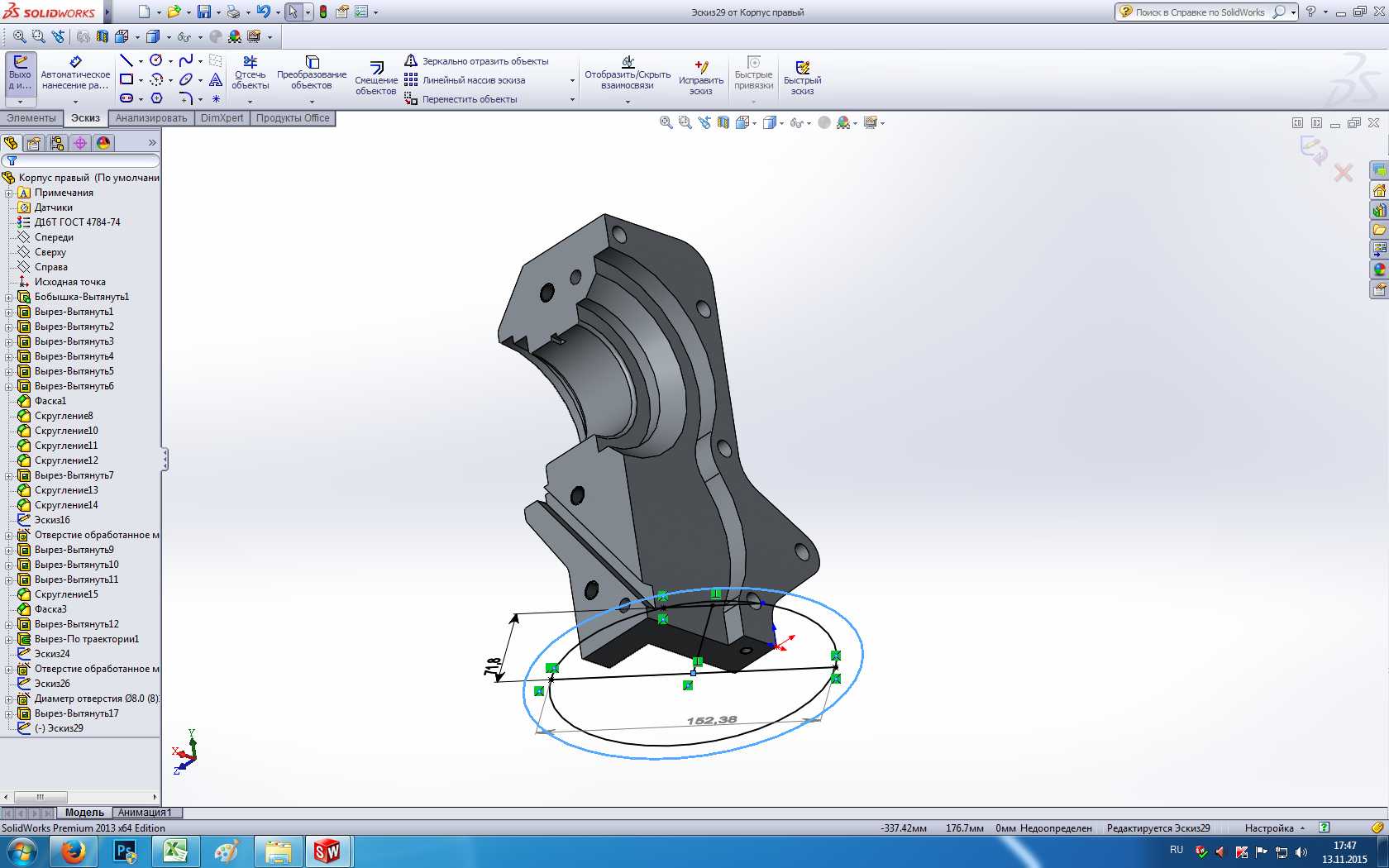Open dropdown under Trim Entities button
The width and height of the screenshot is (1389, 868).
pos(251,102)
